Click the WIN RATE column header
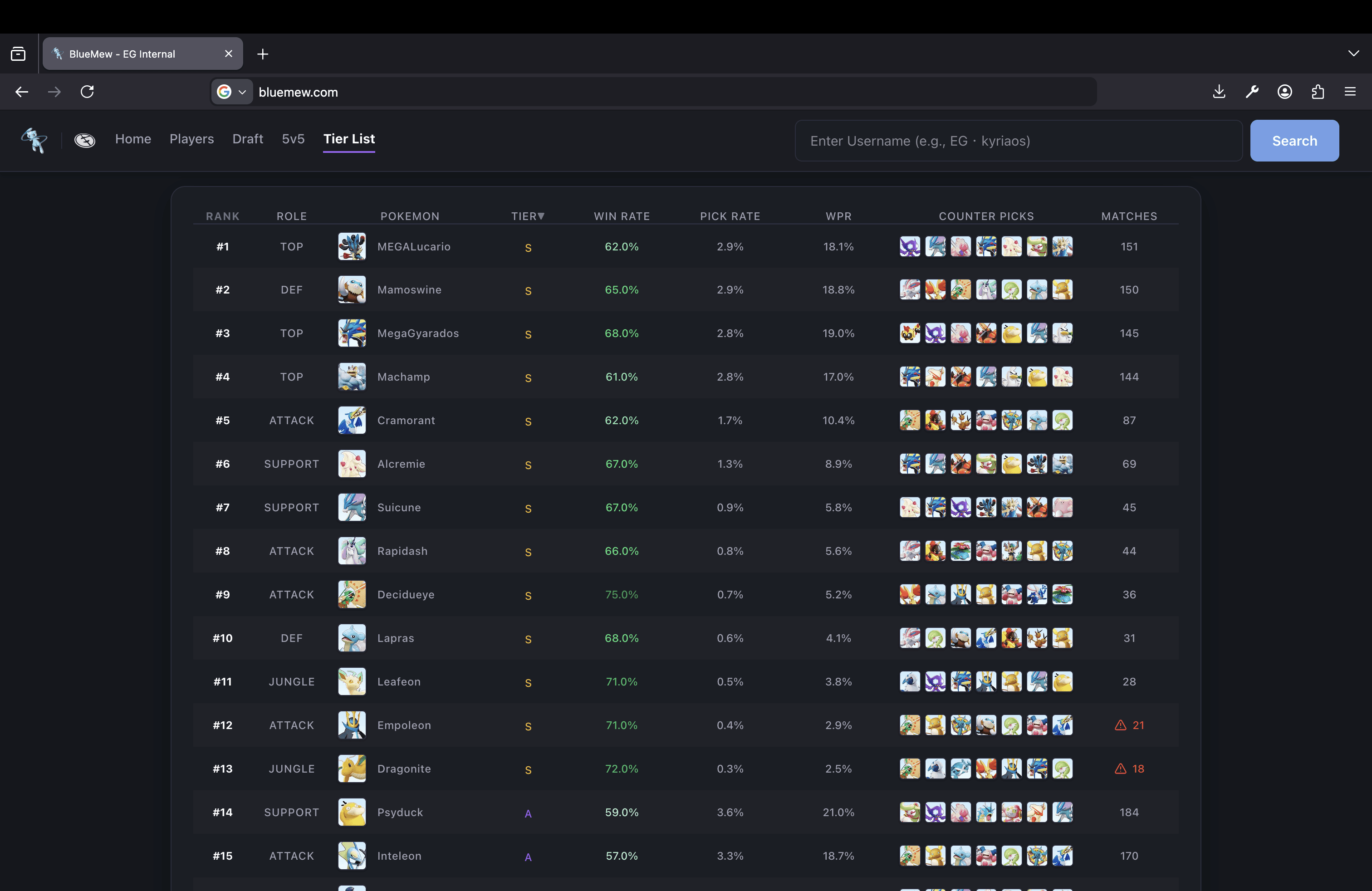The width and height of the screenshot is (1372, 891). 622,216
